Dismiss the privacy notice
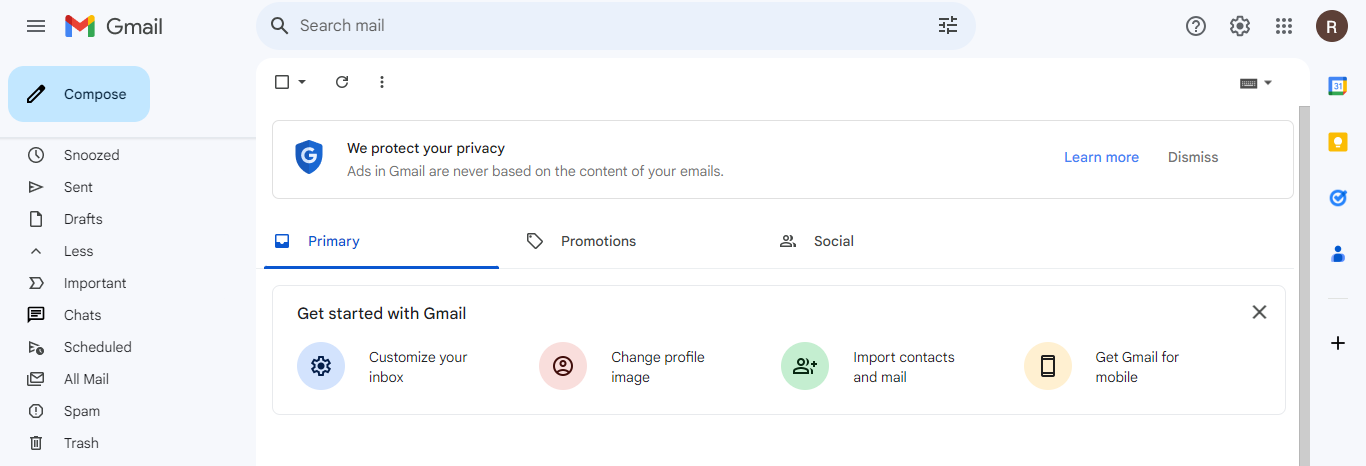The height and width of the screenshot is (466, 1366). 1193,157
